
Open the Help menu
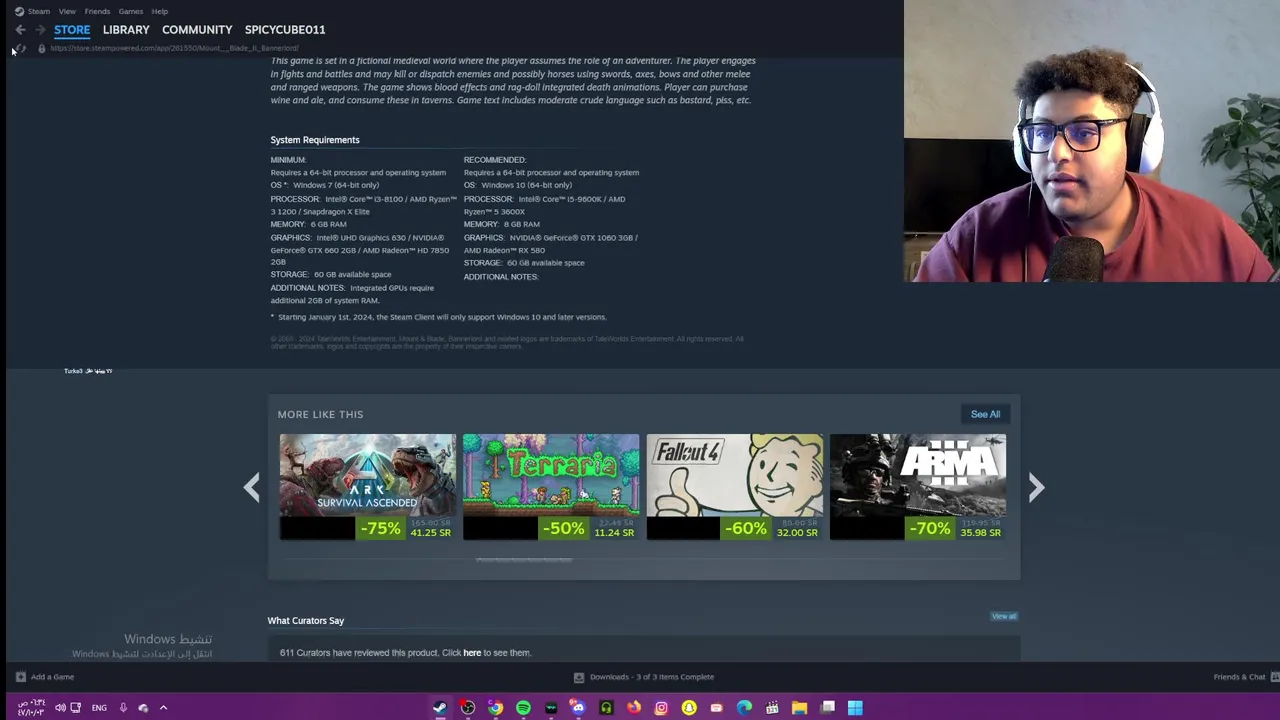(160, 11)
